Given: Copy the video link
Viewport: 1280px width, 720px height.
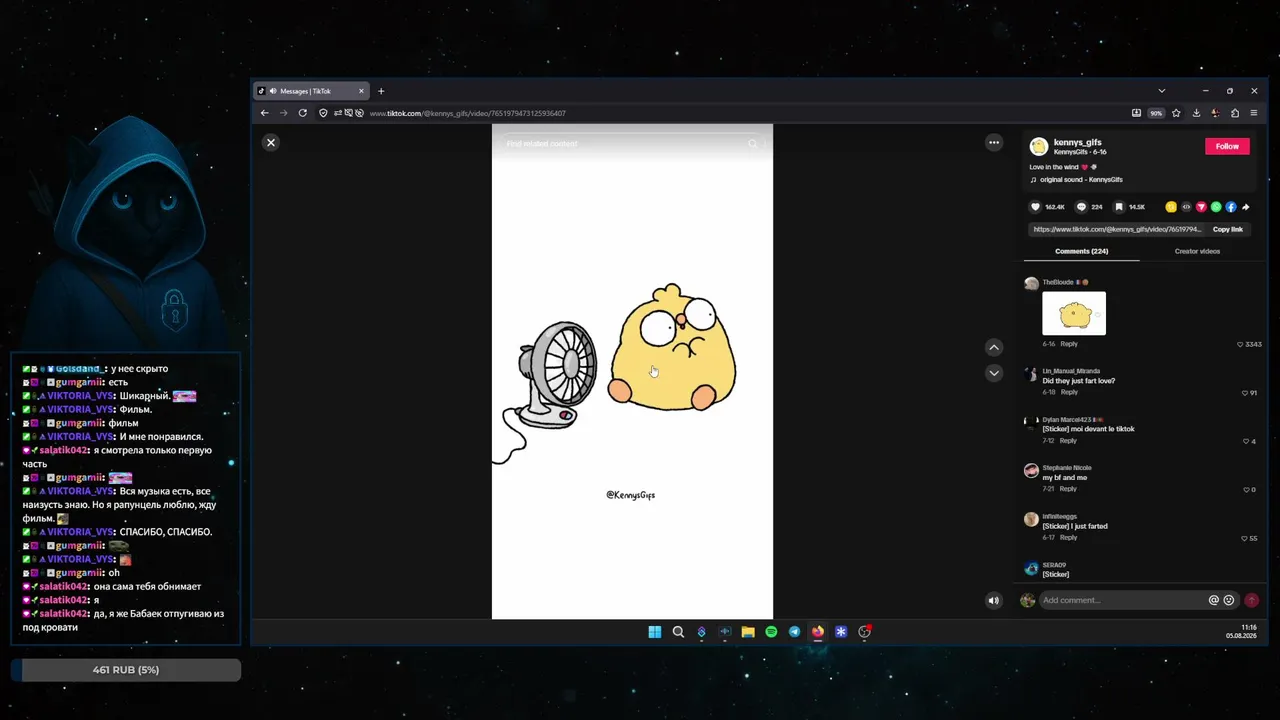Looking at the screenshot, I should tap(1228, 229).
